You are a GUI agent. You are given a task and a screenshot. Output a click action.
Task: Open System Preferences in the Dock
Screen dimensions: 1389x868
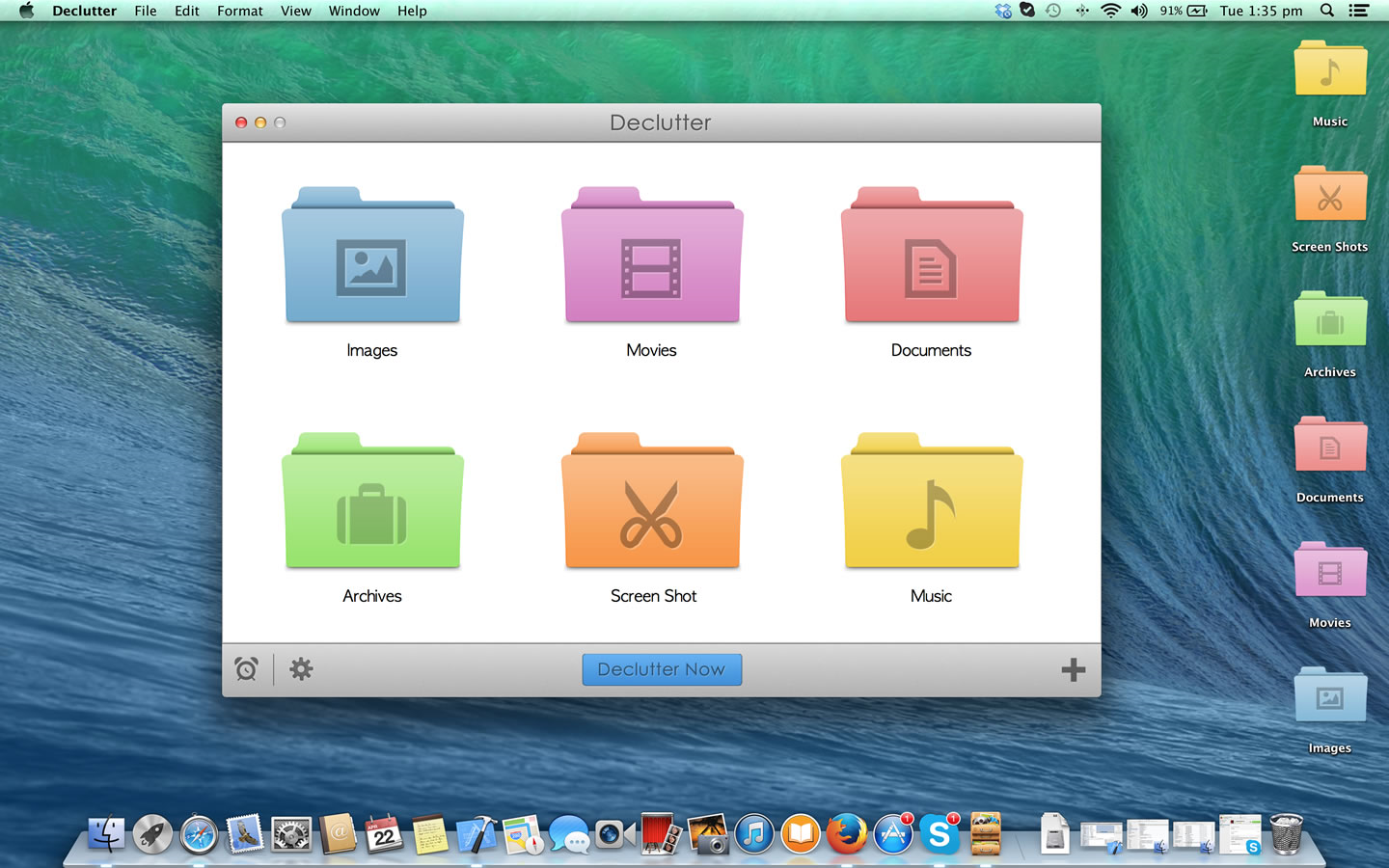coord(291,834)
